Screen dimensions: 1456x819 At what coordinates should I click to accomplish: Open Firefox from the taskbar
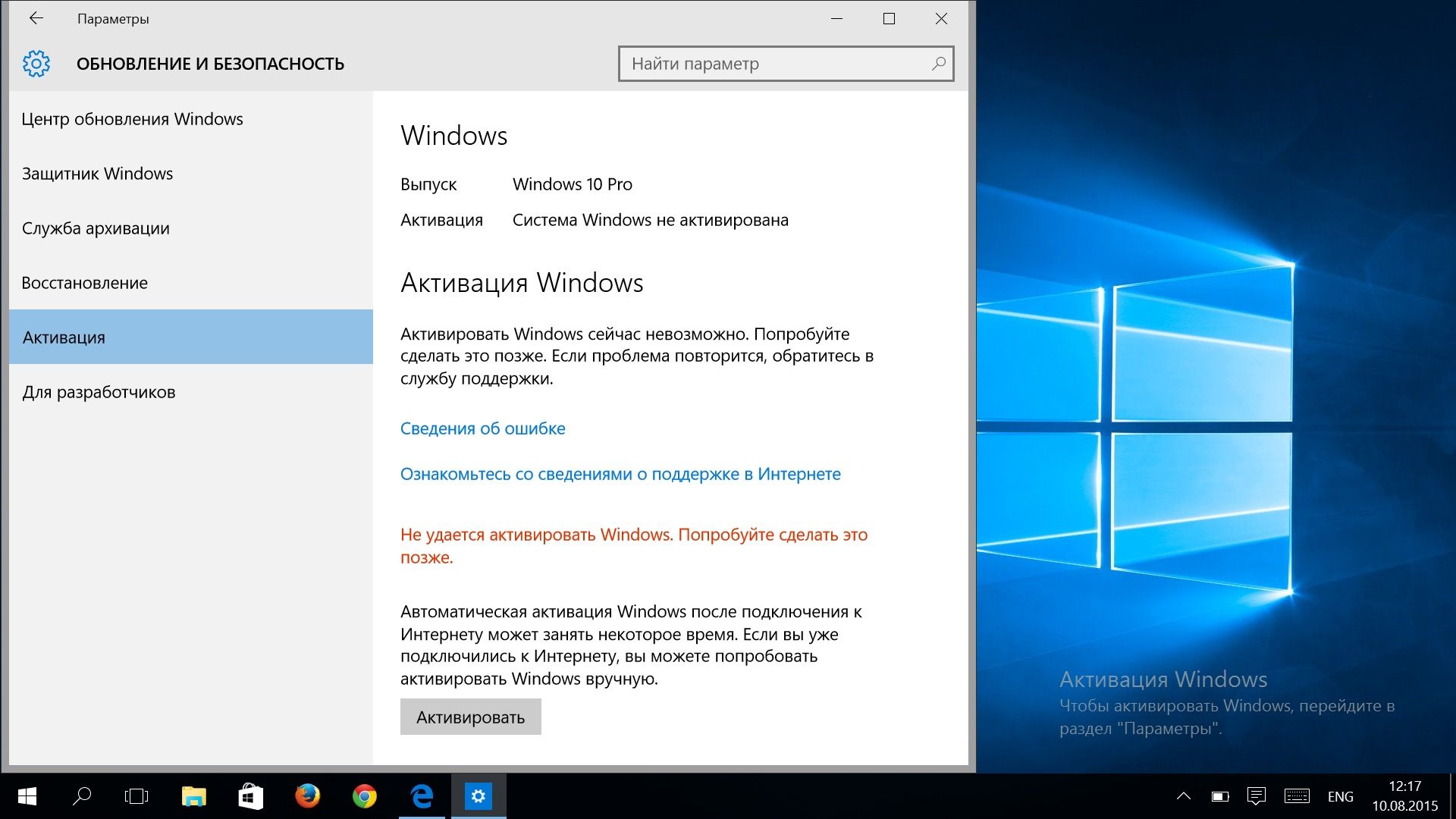308,796
